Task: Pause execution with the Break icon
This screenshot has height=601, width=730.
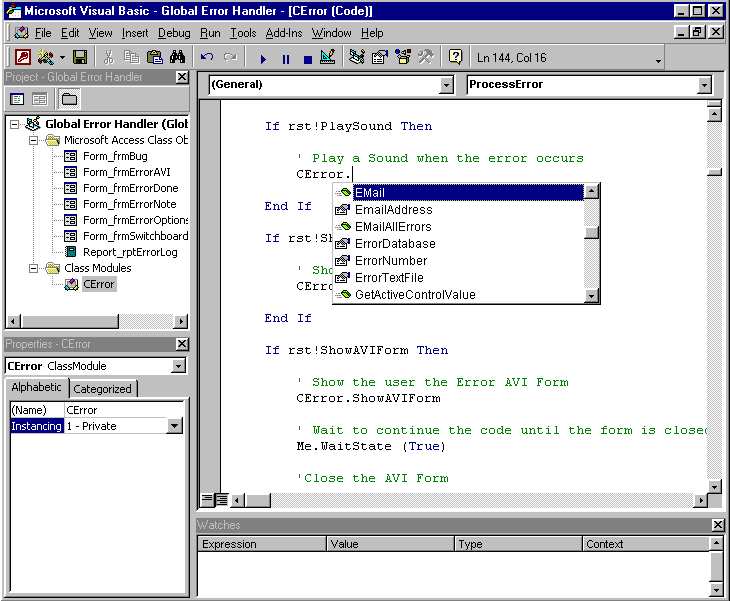Action: click(285, 59)
